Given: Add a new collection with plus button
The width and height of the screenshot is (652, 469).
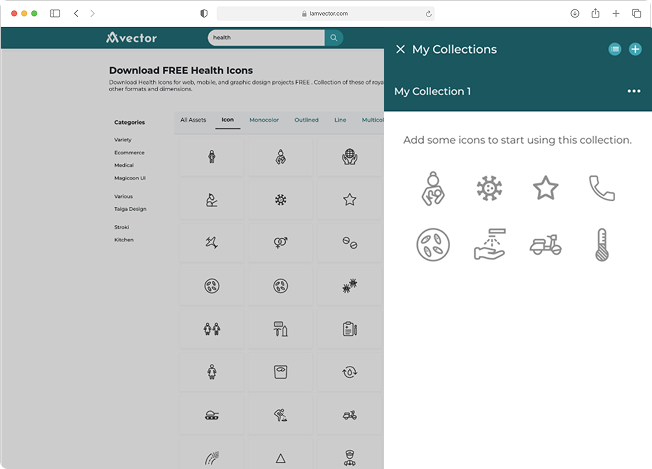Looking at the screenshot, I should [635, 49].
